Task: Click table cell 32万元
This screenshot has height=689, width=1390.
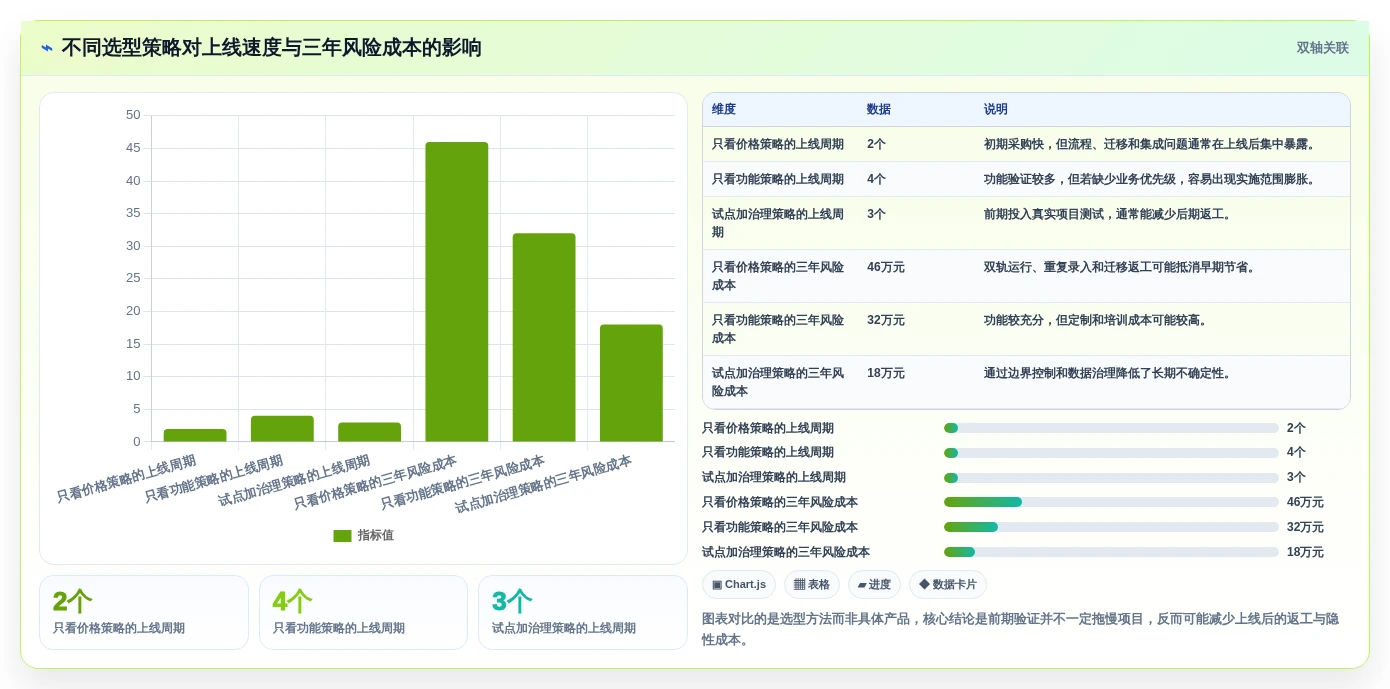Action: (x=886, y=320)
